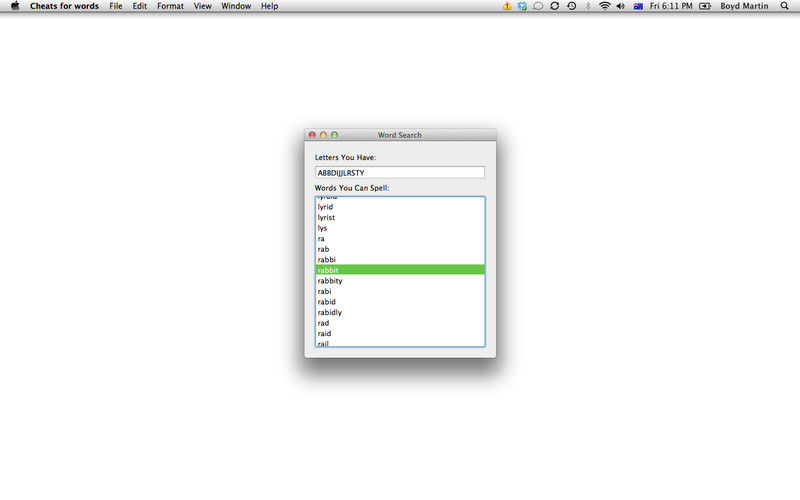Select the word rad in the list
Screen dimensions: 800x500
399,323
